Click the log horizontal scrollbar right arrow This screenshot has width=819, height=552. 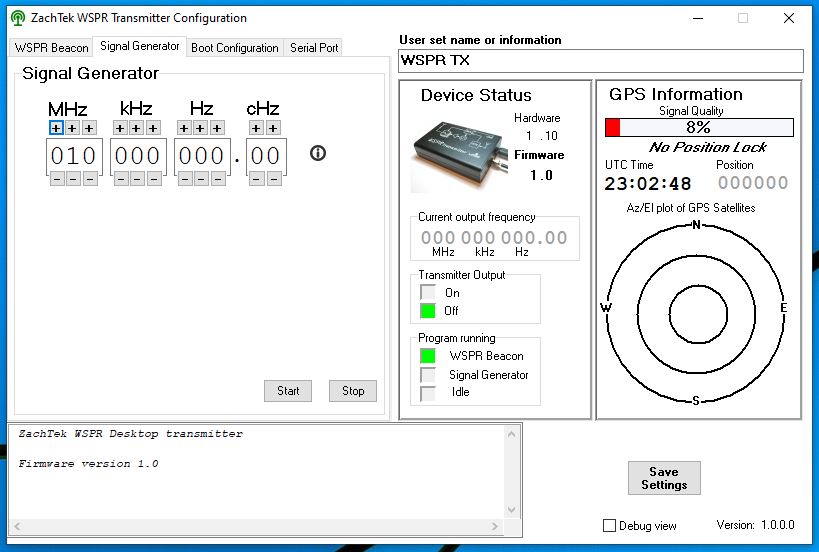point(495,526)
